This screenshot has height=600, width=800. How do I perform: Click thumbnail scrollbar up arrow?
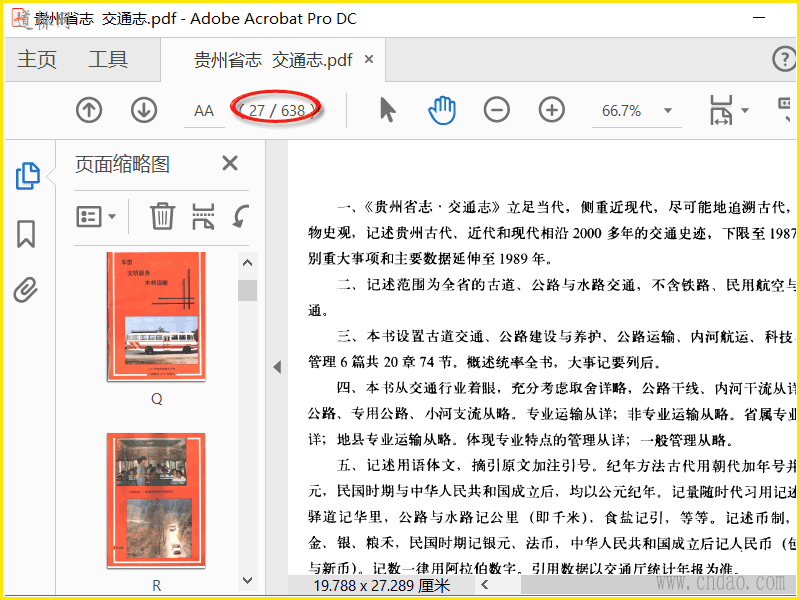click(x=247, y=263)
